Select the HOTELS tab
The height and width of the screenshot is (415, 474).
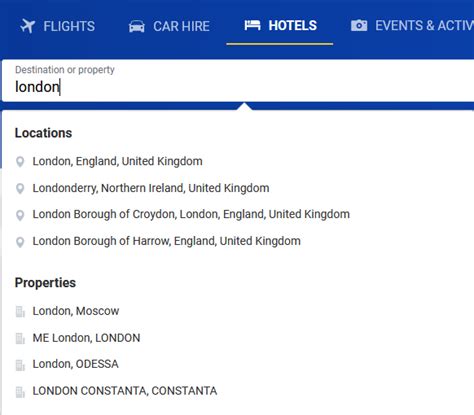click(280, 26)
